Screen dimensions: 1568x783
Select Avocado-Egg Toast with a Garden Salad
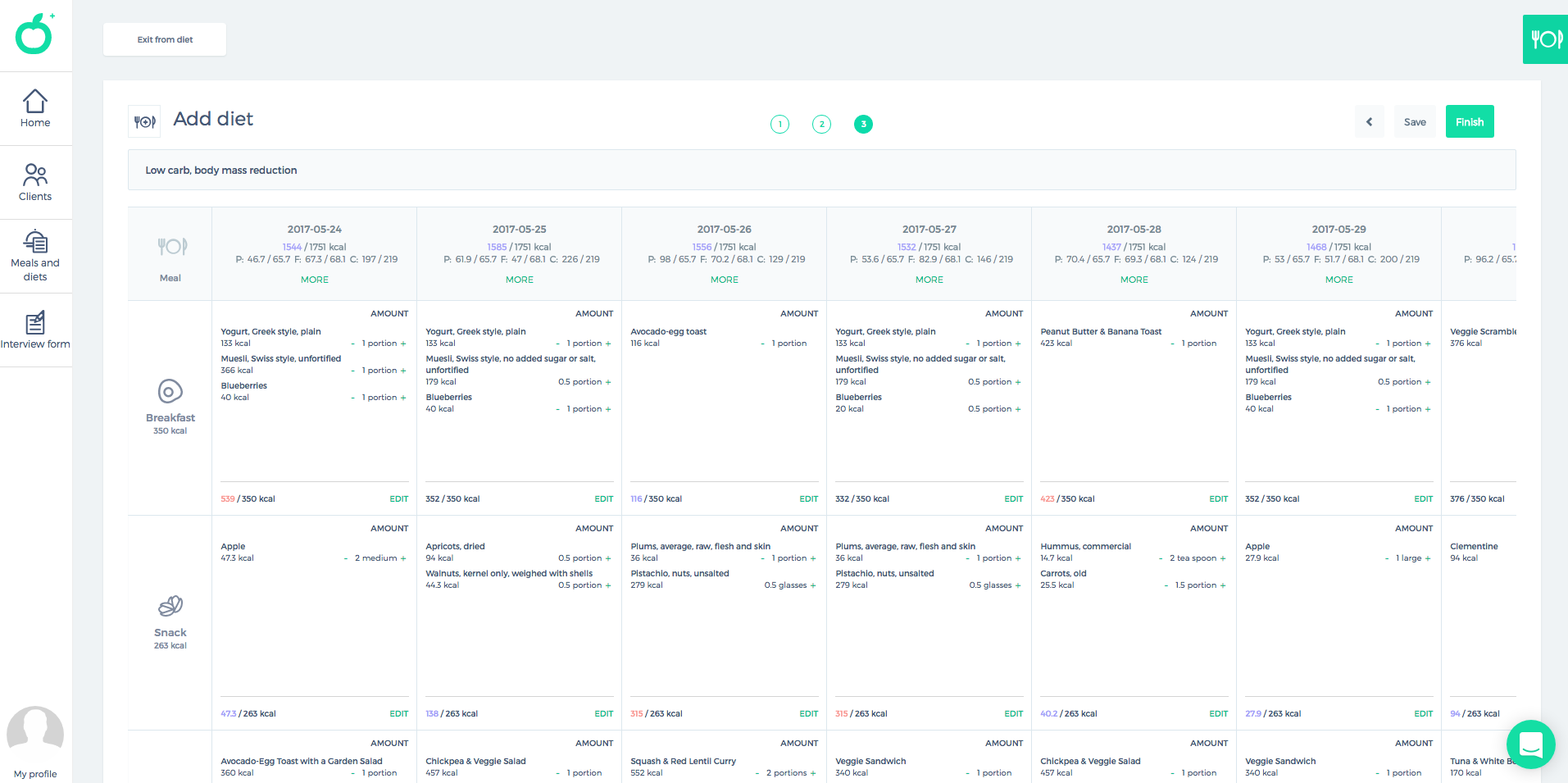302,762
